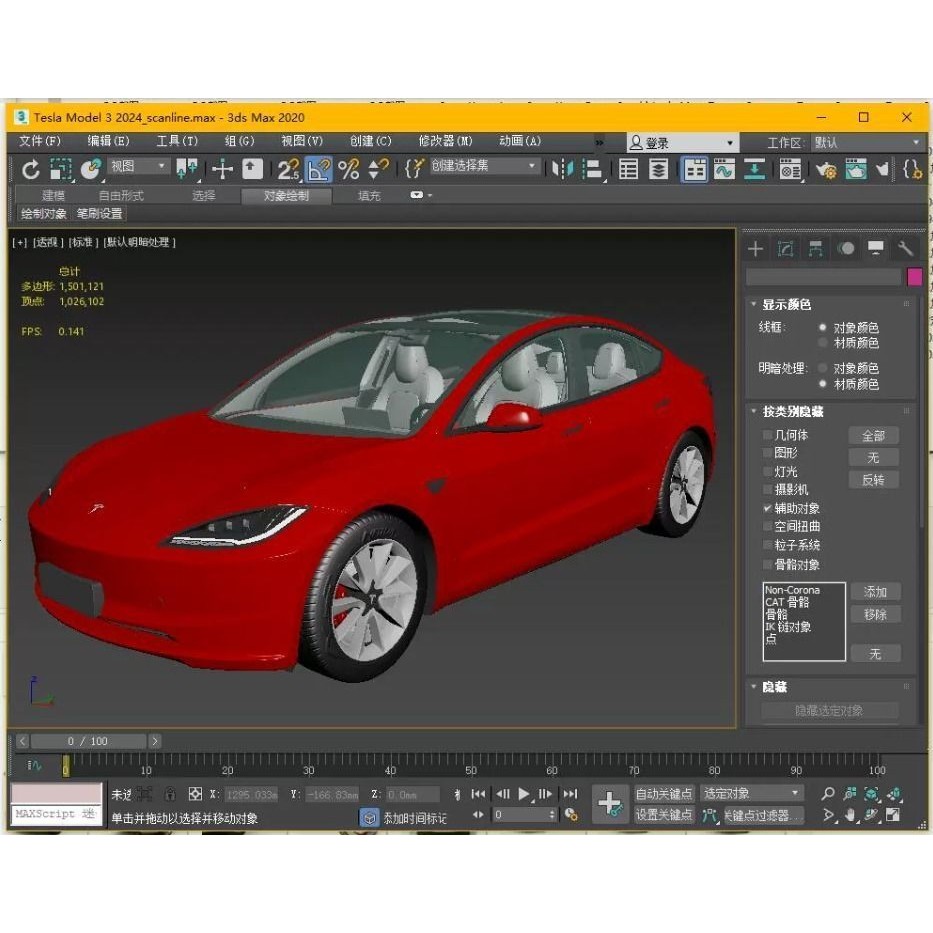Click the Select and Manipulate cross icon
Viewport: 933px width, 933px height.
pyautogui.click(x=222, y=170)
